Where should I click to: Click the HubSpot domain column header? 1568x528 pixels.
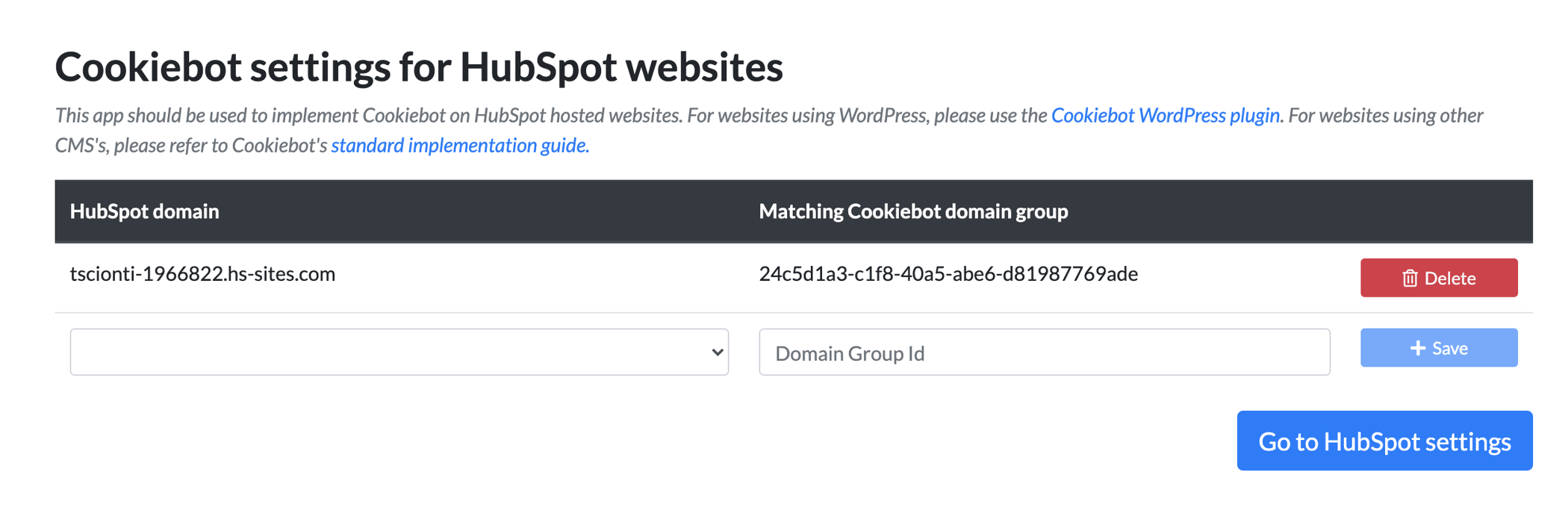coord(144,211)
